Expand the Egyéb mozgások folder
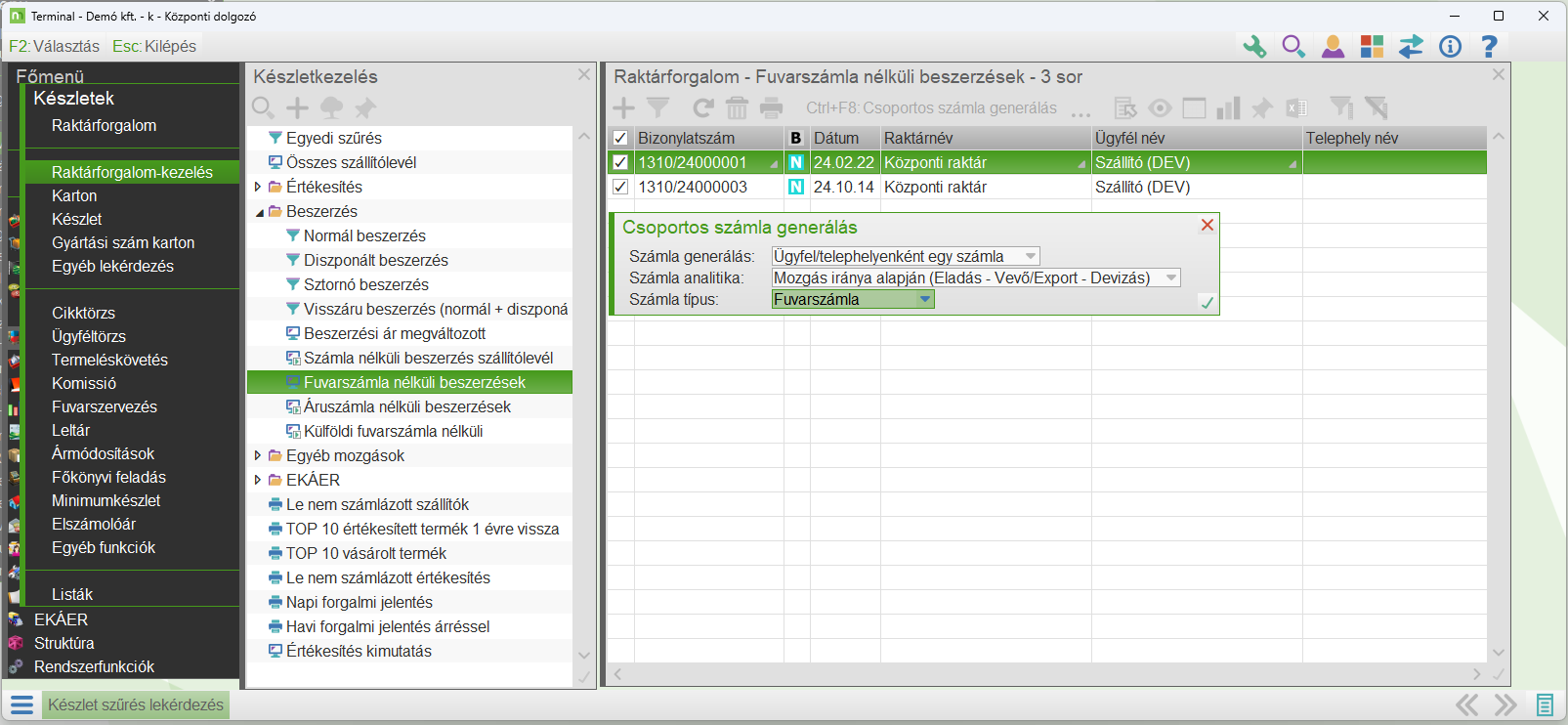Image resolution: width=1568 pixels, height=725 pixels. pos(258,455)
